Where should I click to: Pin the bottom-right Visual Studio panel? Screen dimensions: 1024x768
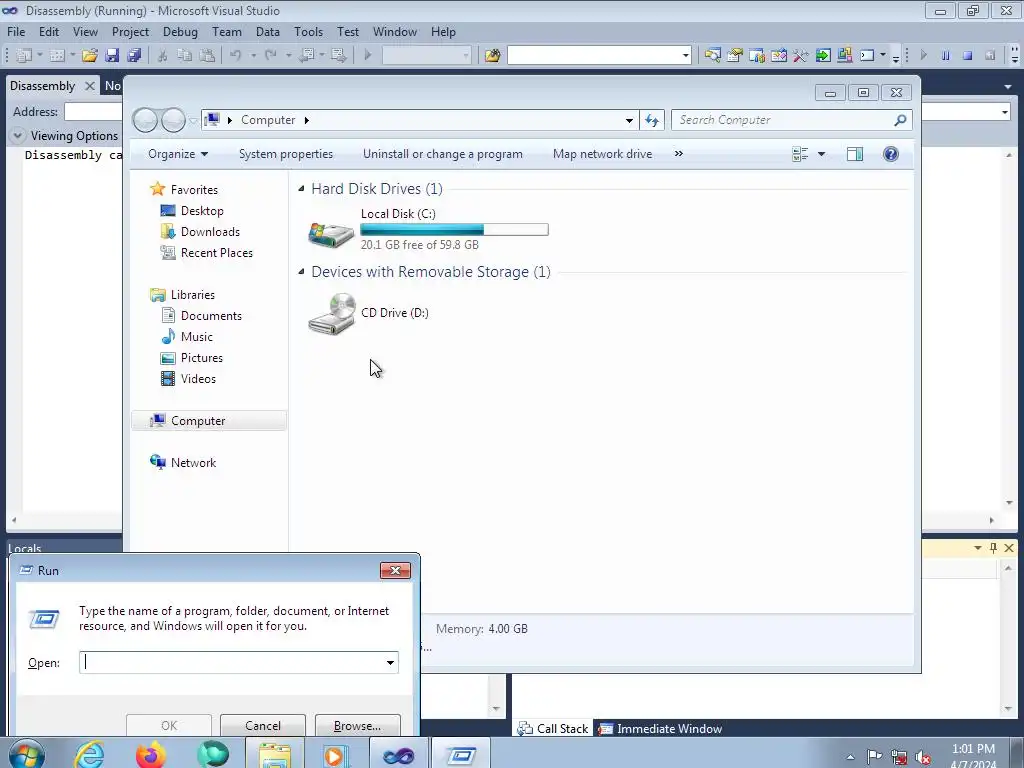coord(993,548)
